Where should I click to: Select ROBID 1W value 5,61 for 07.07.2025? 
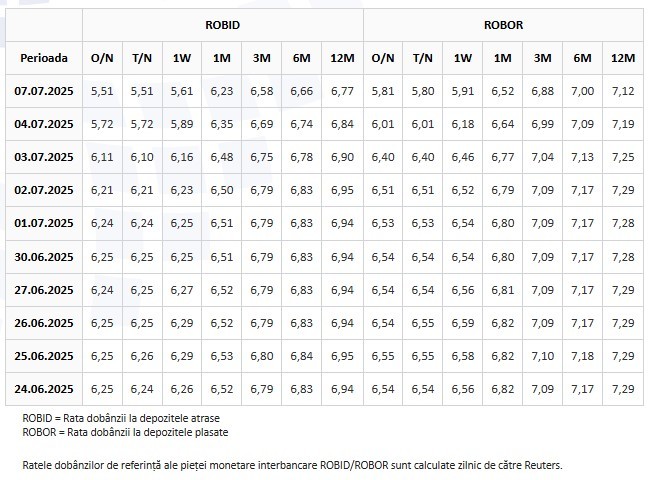point(182,91)
